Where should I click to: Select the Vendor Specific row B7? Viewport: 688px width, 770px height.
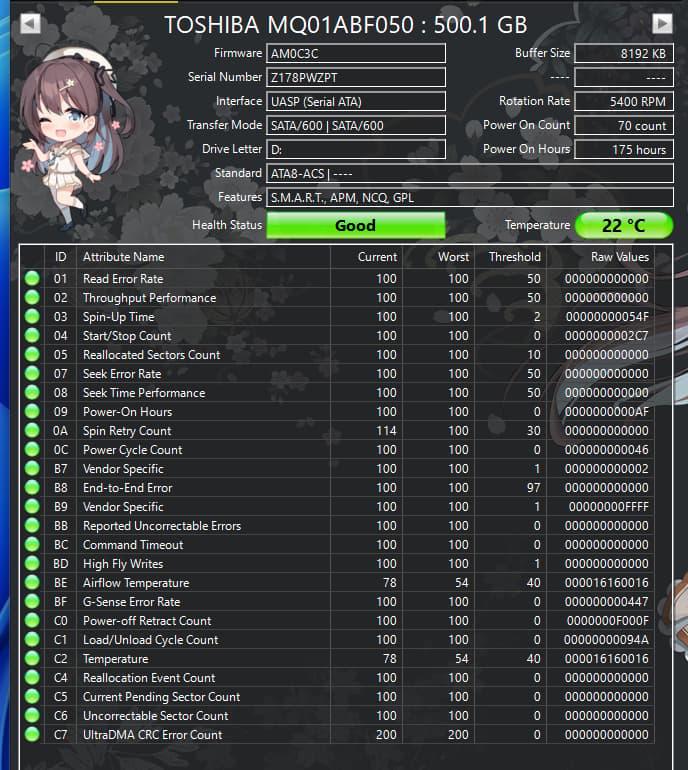point(339,468)
